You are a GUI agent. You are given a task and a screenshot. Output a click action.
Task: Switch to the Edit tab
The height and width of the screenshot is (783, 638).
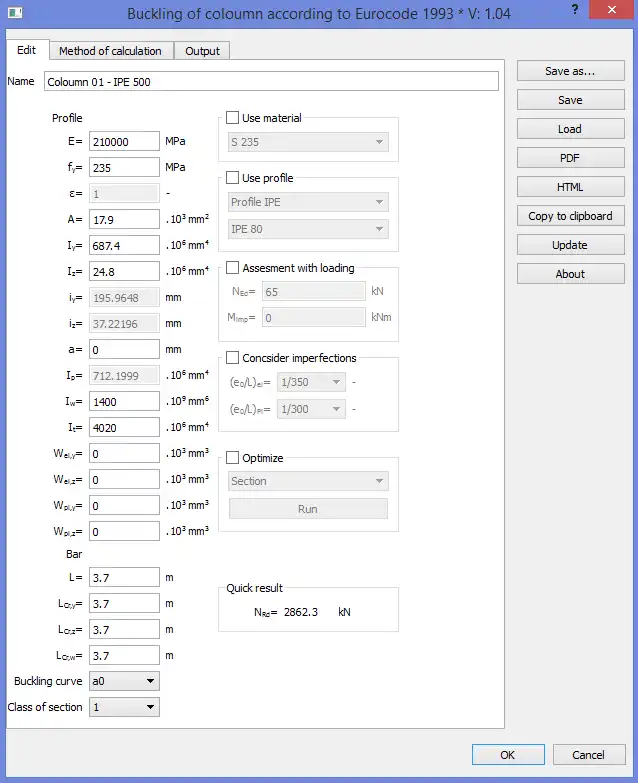pyautogui.click(x=27, y=50)
